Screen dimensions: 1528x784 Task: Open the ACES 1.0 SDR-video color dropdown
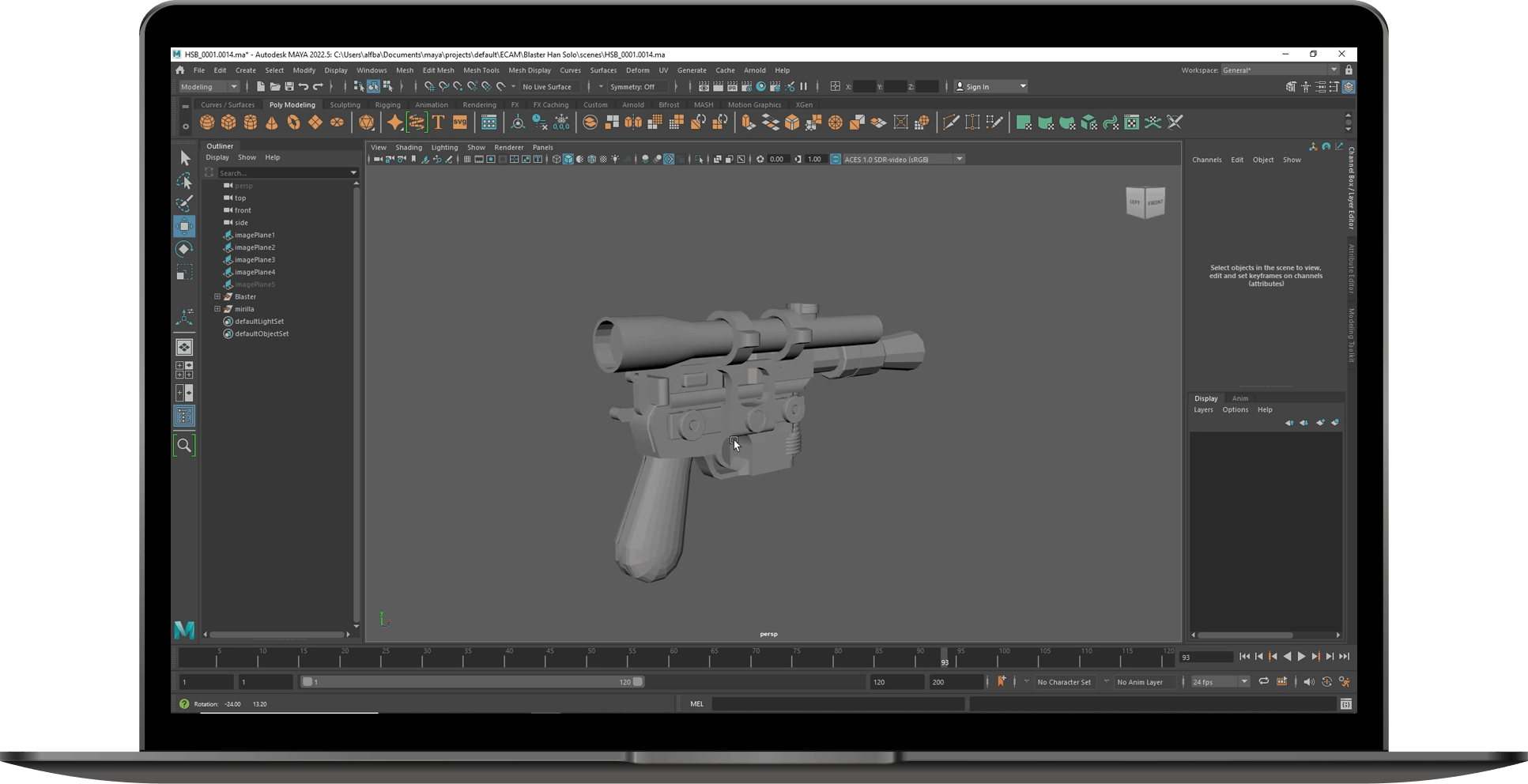[x=959, y=158]
